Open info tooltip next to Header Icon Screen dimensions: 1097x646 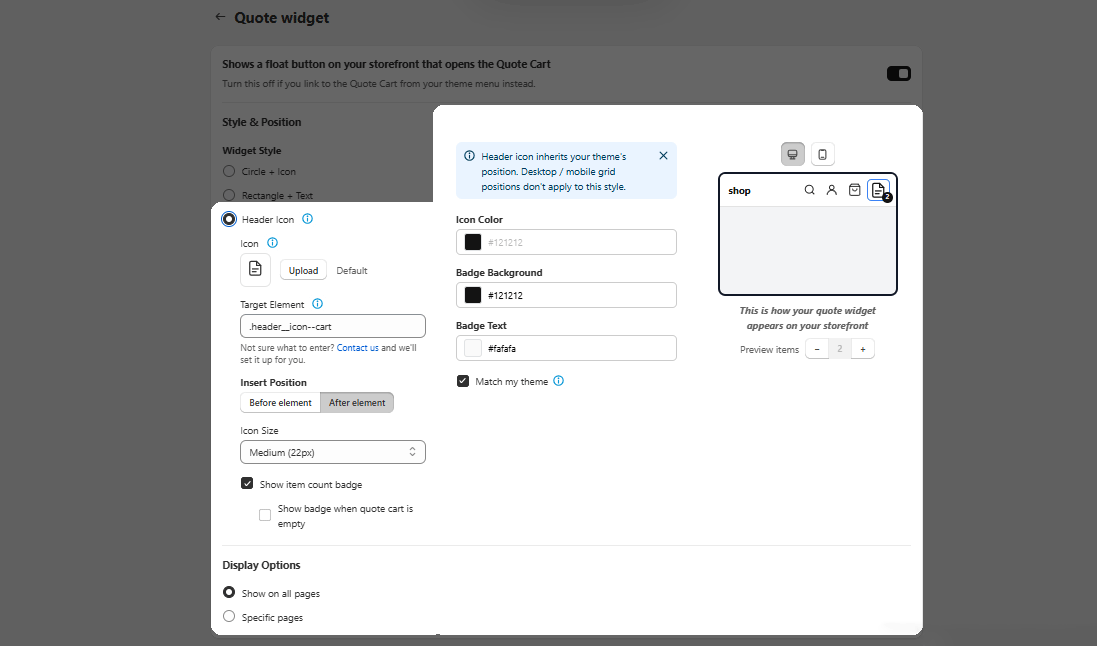(307, 219)
